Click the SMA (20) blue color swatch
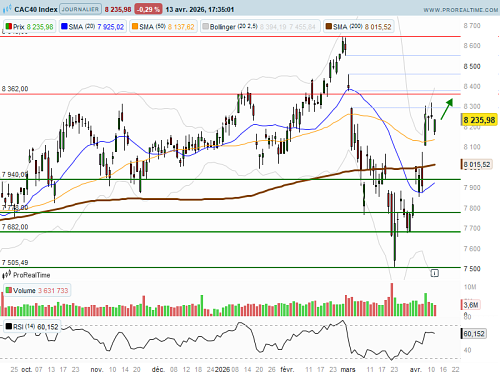 [x=64, y=26]
